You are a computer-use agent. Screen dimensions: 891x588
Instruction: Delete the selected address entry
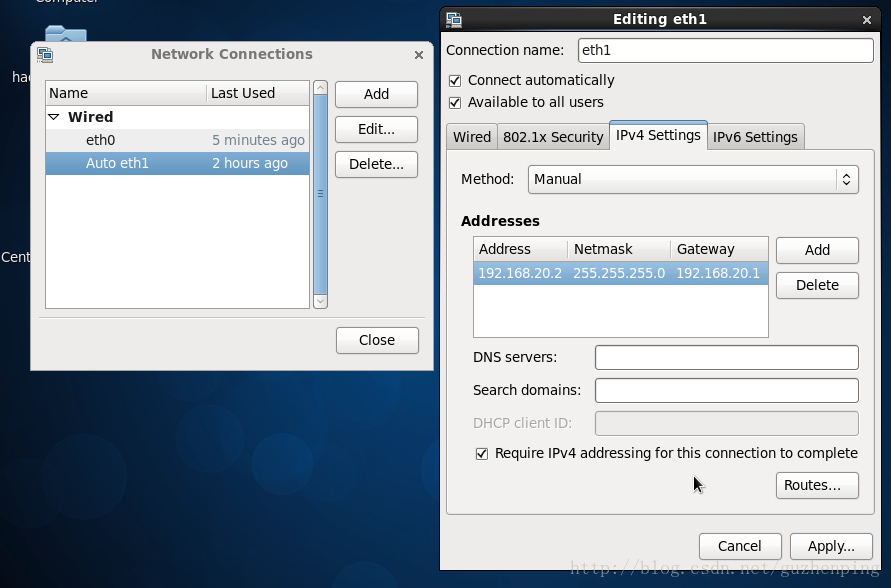point(817,285)
